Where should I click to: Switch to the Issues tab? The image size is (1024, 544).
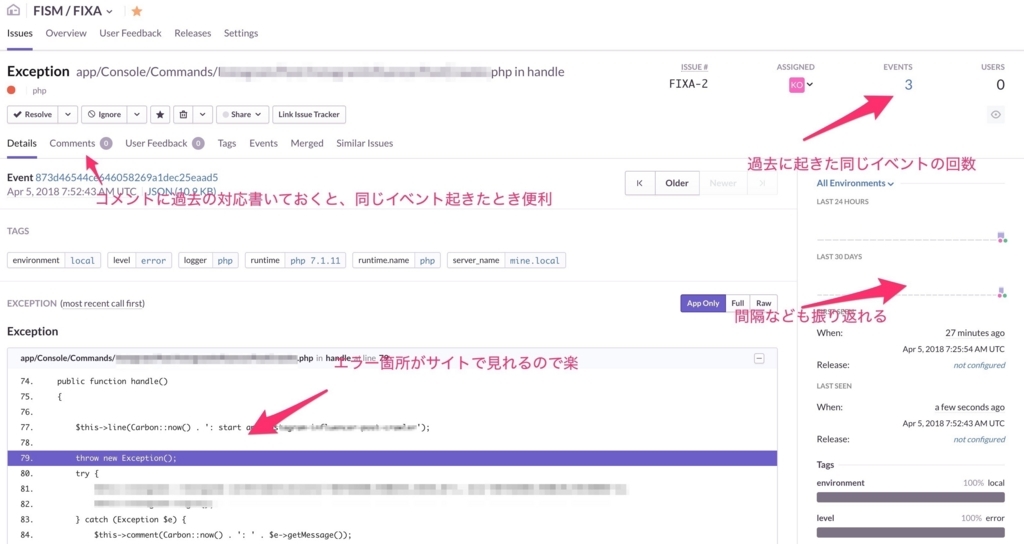point(20,33)
